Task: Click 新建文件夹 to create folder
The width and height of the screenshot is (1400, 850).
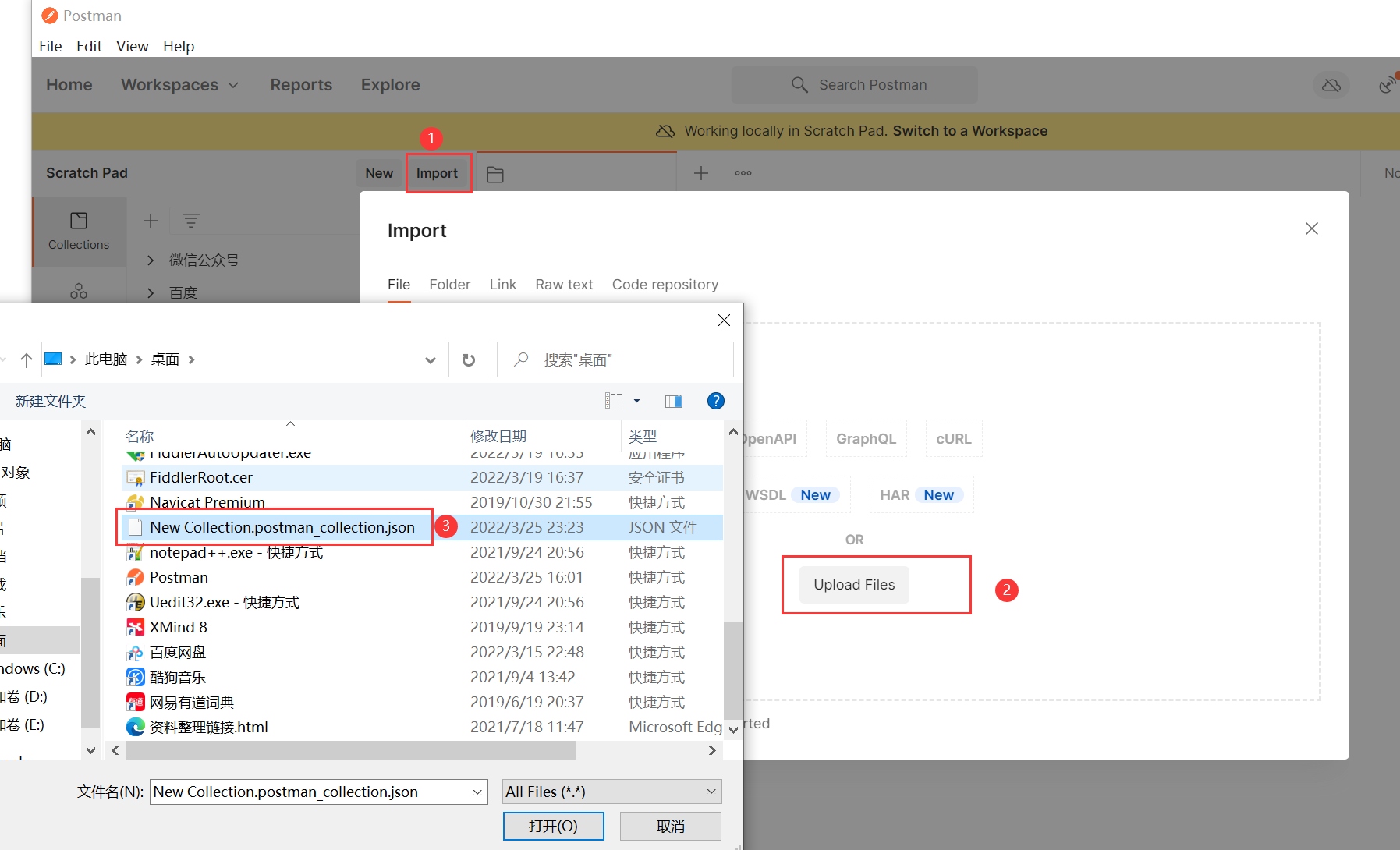Action: pyautogui.click(x=51, y=401)
